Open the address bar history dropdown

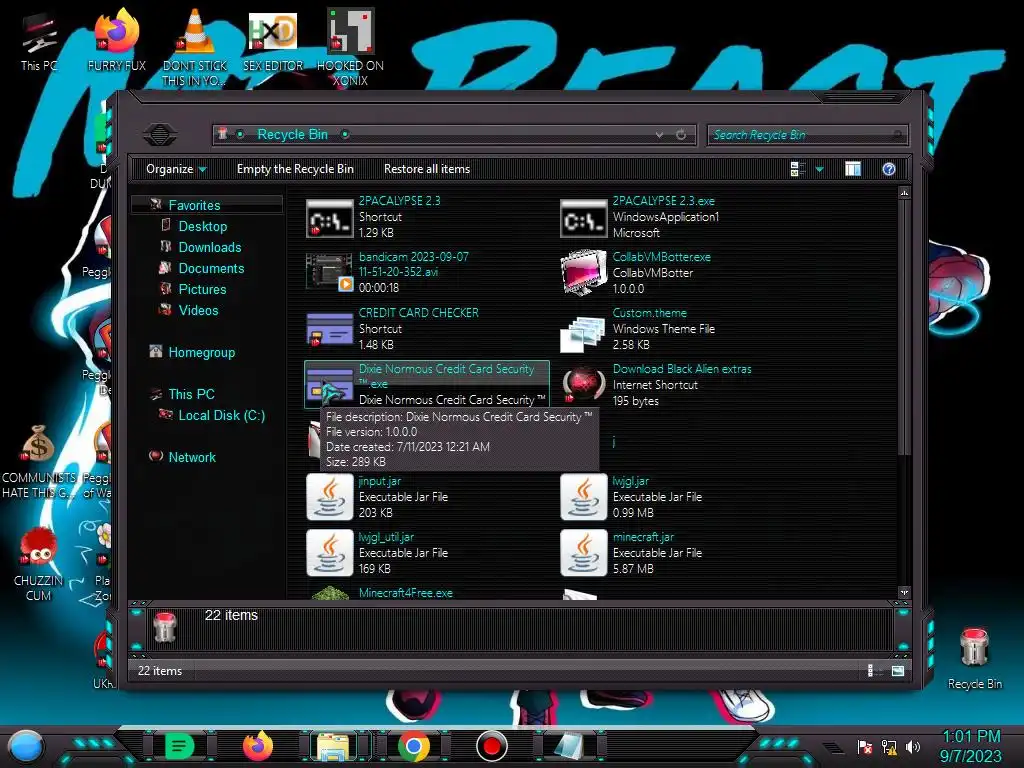[x=659, y=135]
